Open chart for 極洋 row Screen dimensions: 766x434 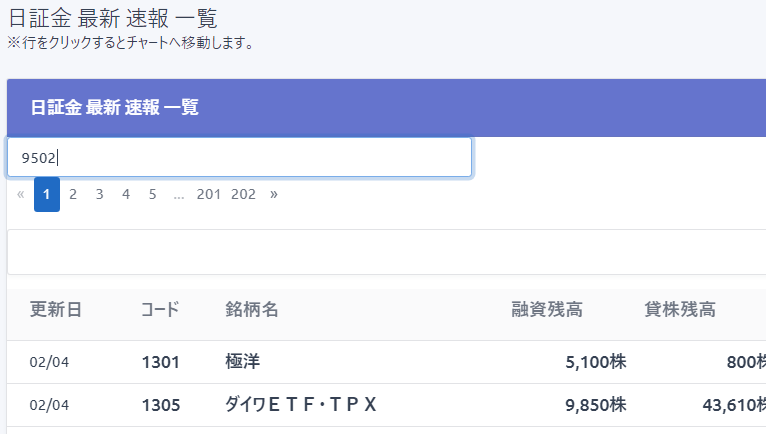pos(243,362)
